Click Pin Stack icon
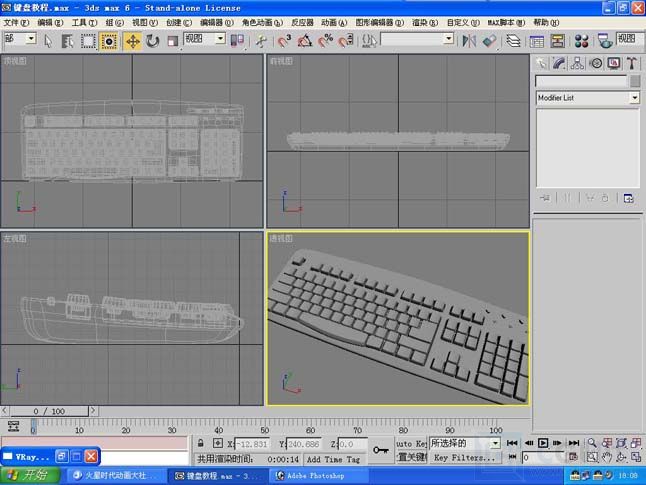The width and height of the screenshot is (646, 485). click(x=545, y=198)
